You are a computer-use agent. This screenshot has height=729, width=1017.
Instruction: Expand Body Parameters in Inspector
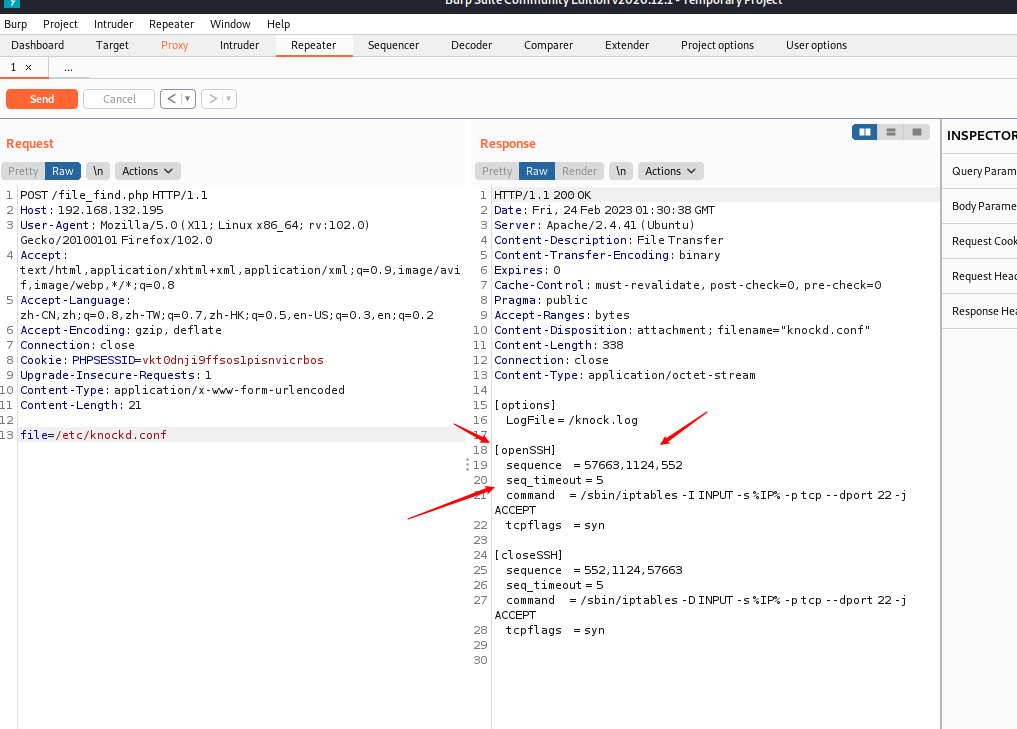point(979,206)
